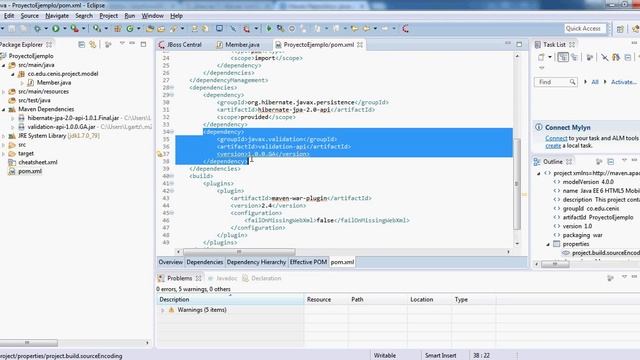640x360 pixels.
Task: Expand JRE System Library node
Action: 4,136
